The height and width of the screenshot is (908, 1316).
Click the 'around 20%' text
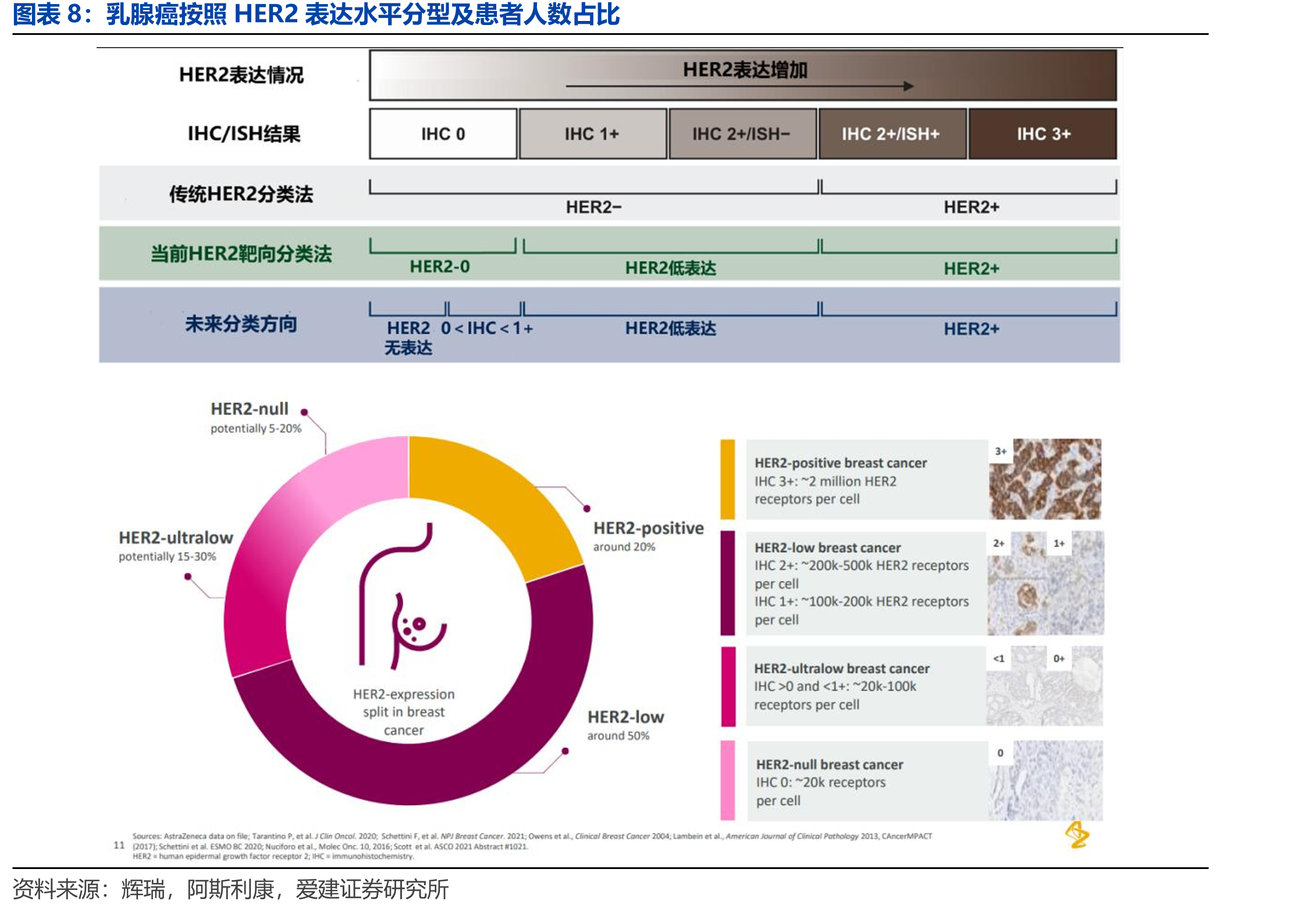click(x=624, y=547)
